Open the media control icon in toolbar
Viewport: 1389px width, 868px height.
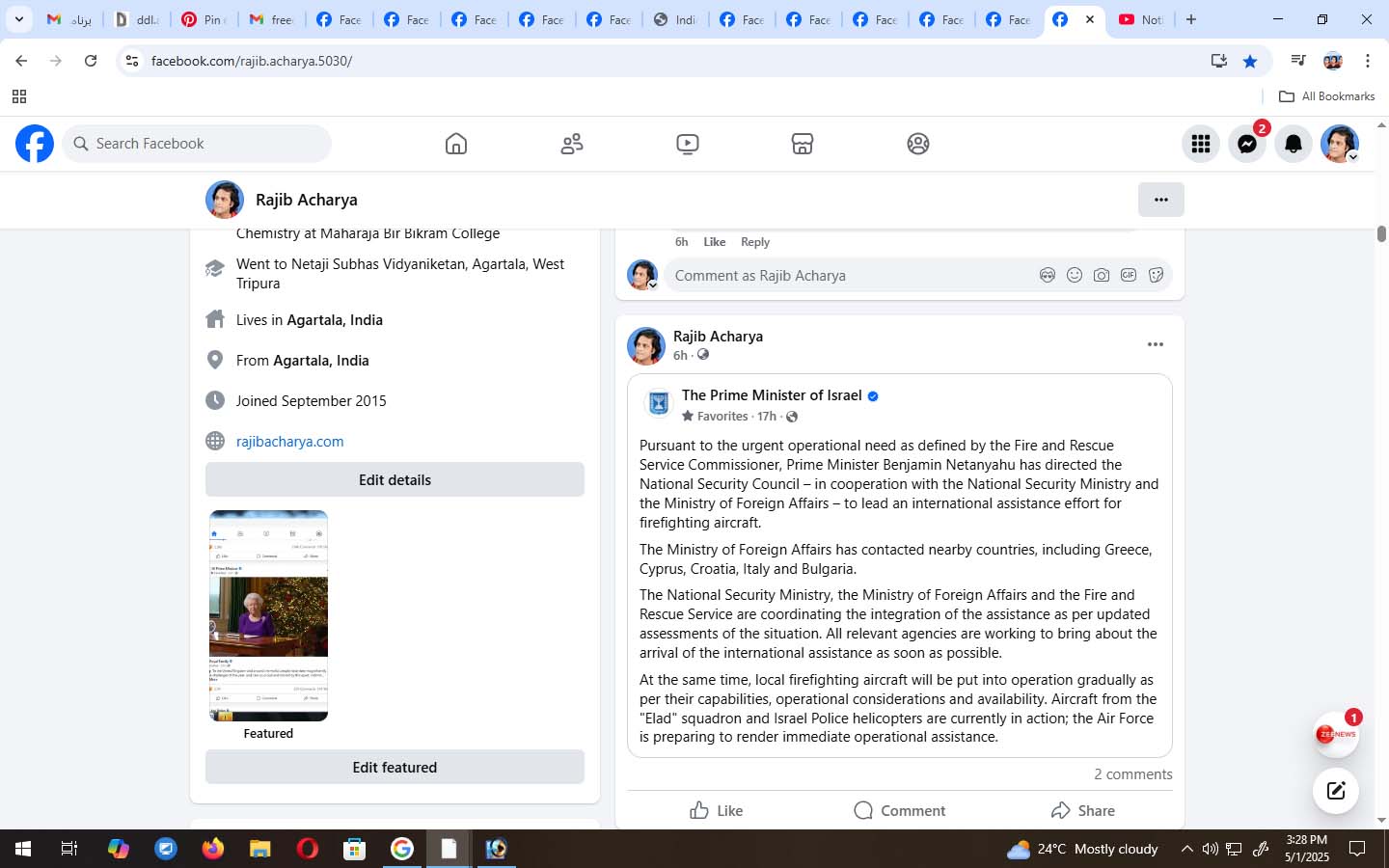coord(1298,61)
